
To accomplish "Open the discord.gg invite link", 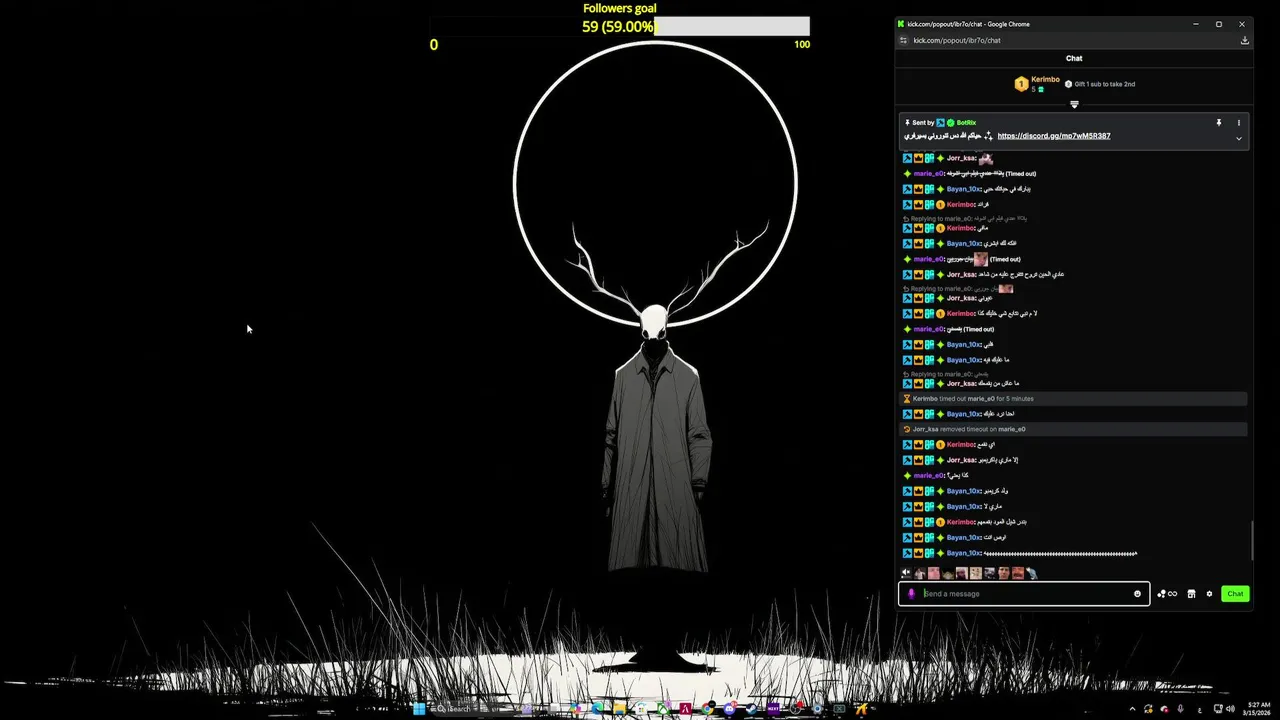I will pyautogui.click(x=1054, y=136).
